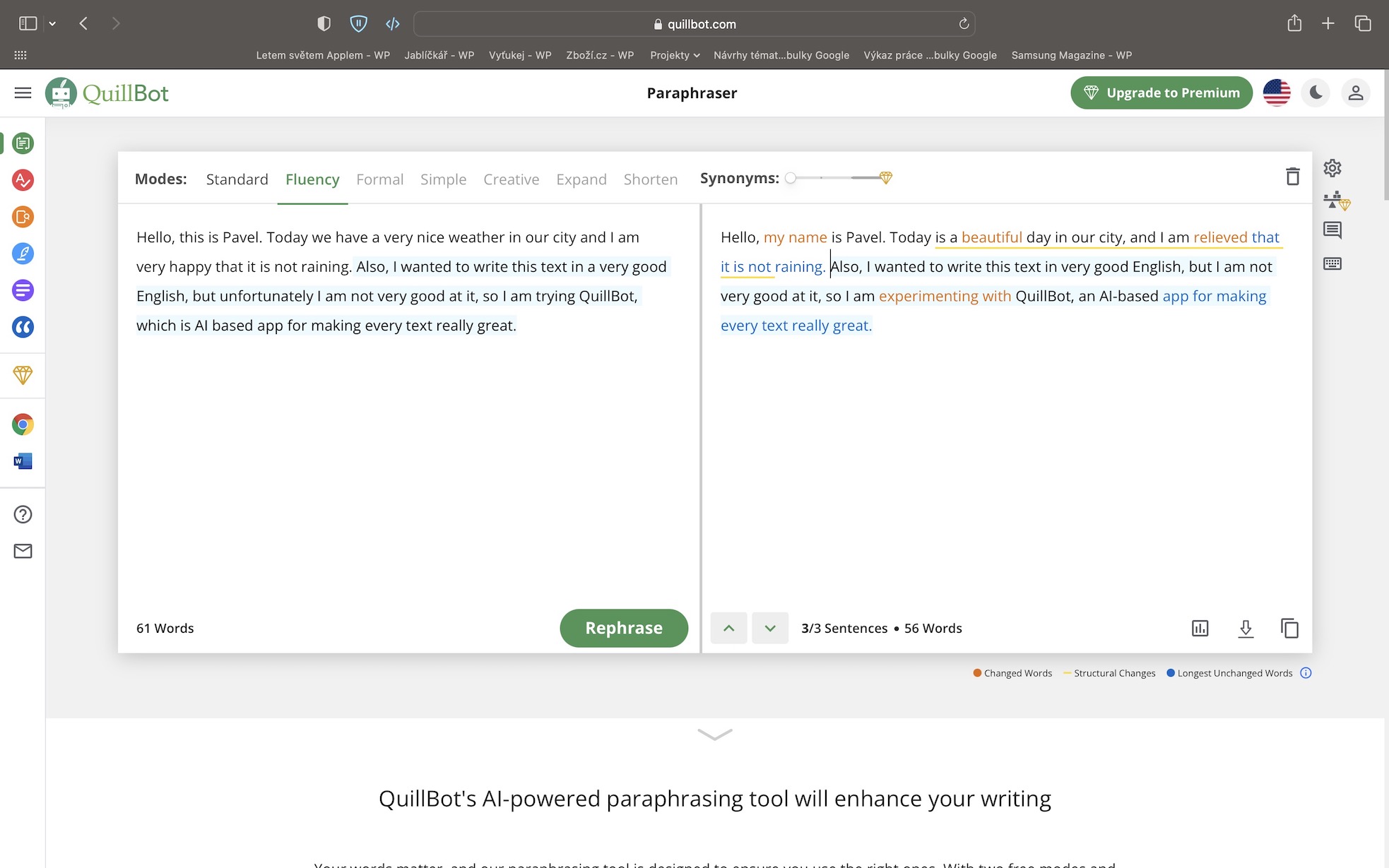Open the US flag language selector
This screenshot has height=868, width=1389.
click(x=1277, y=93)
